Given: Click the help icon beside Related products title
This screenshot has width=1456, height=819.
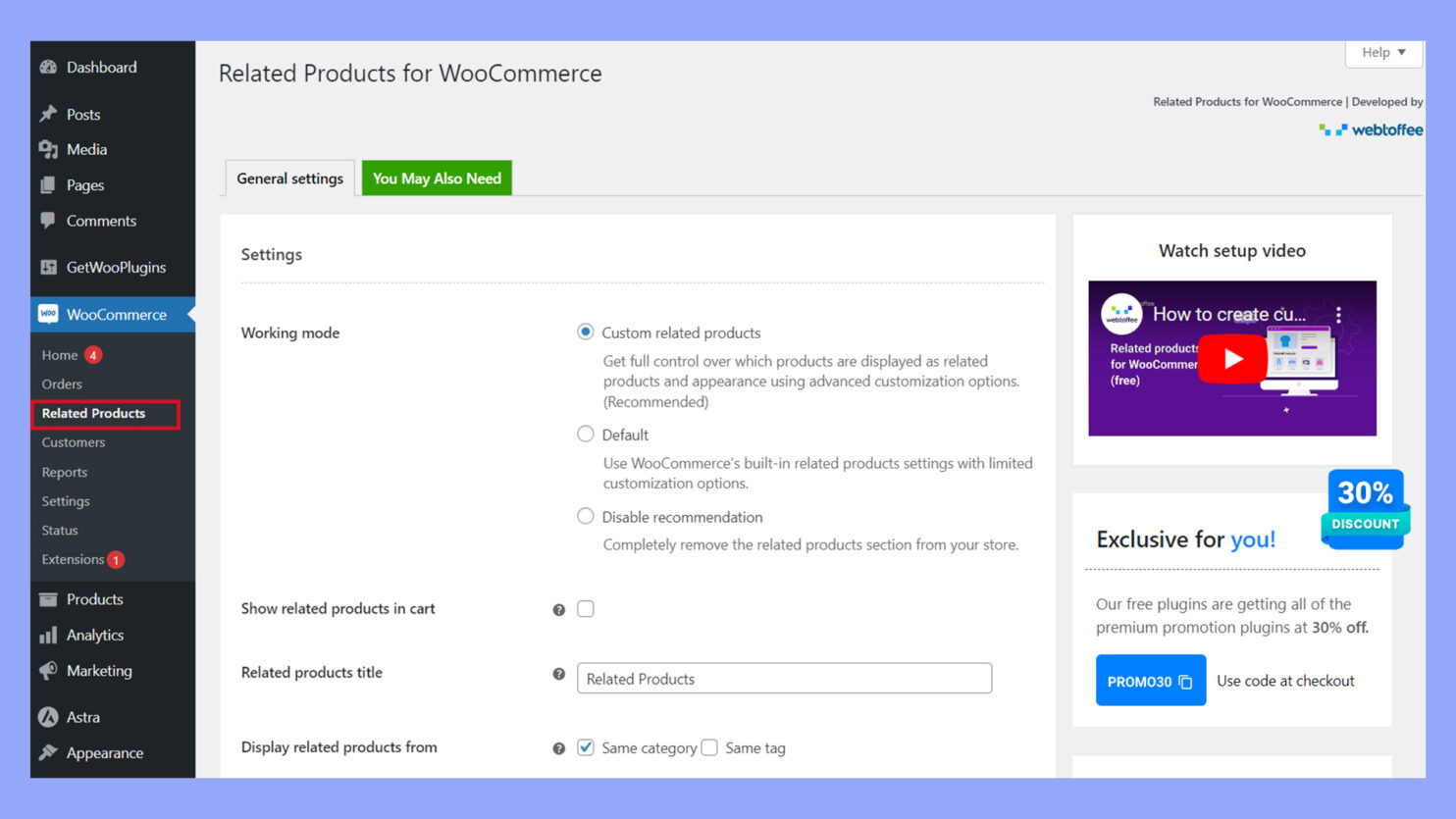Looking at the screenshot, I should [x=558, y=675].
